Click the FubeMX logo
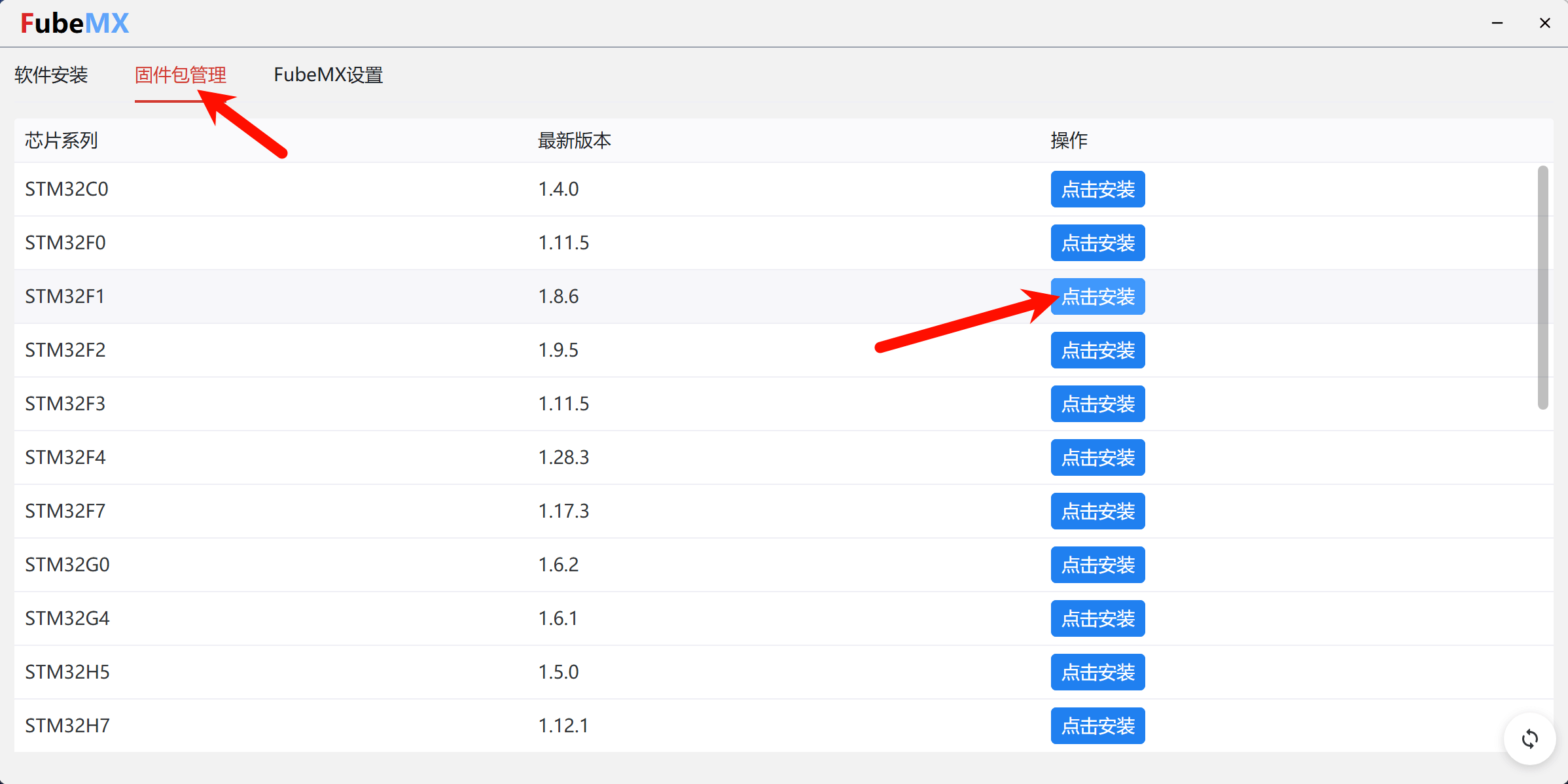Screen dimensions: 1568x784 pyautogui.click(x=75, y=24)
